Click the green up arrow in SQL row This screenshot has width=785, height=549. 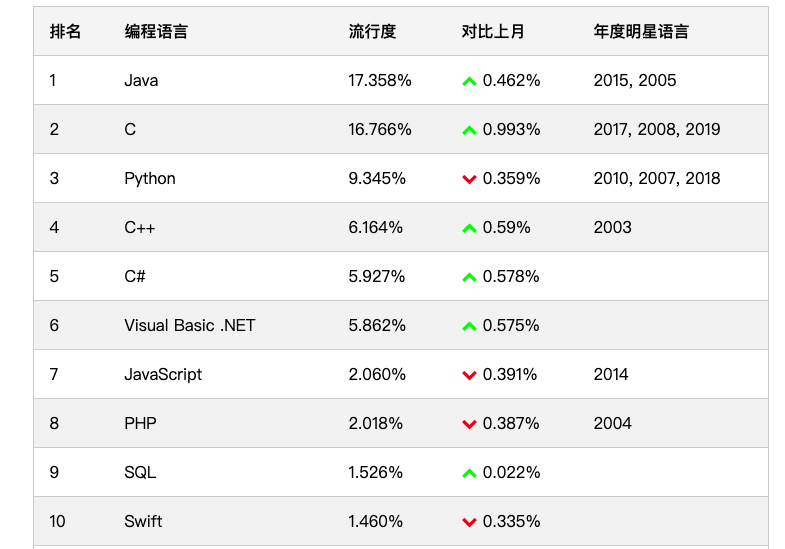(469, 473)
